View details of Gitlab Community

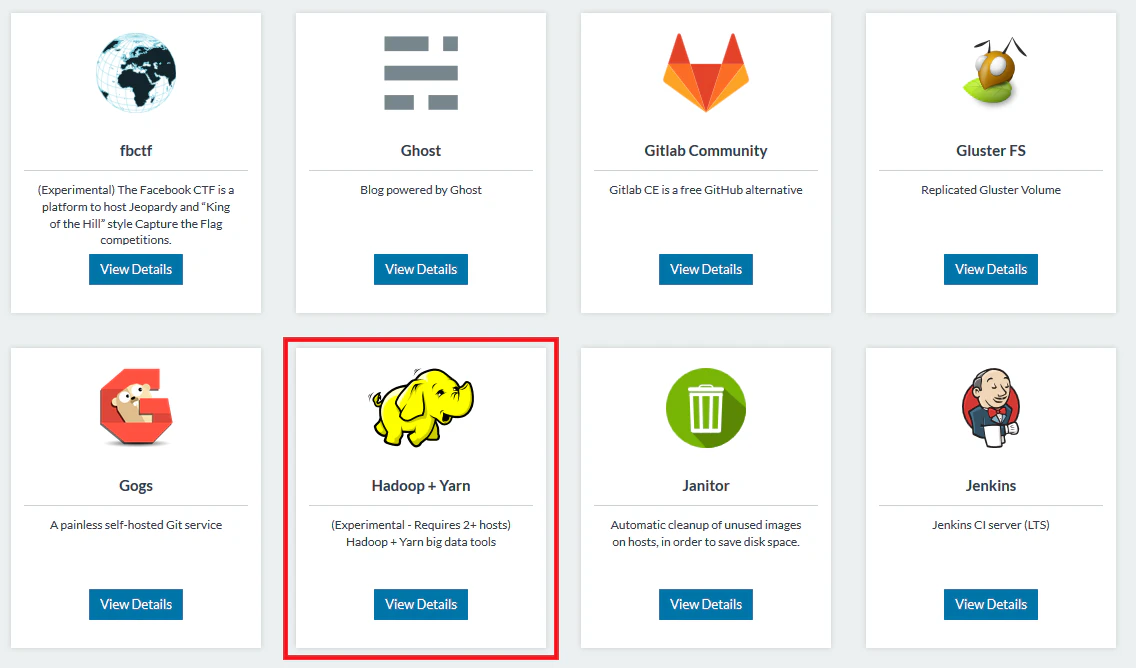click(x=706, y=270)
